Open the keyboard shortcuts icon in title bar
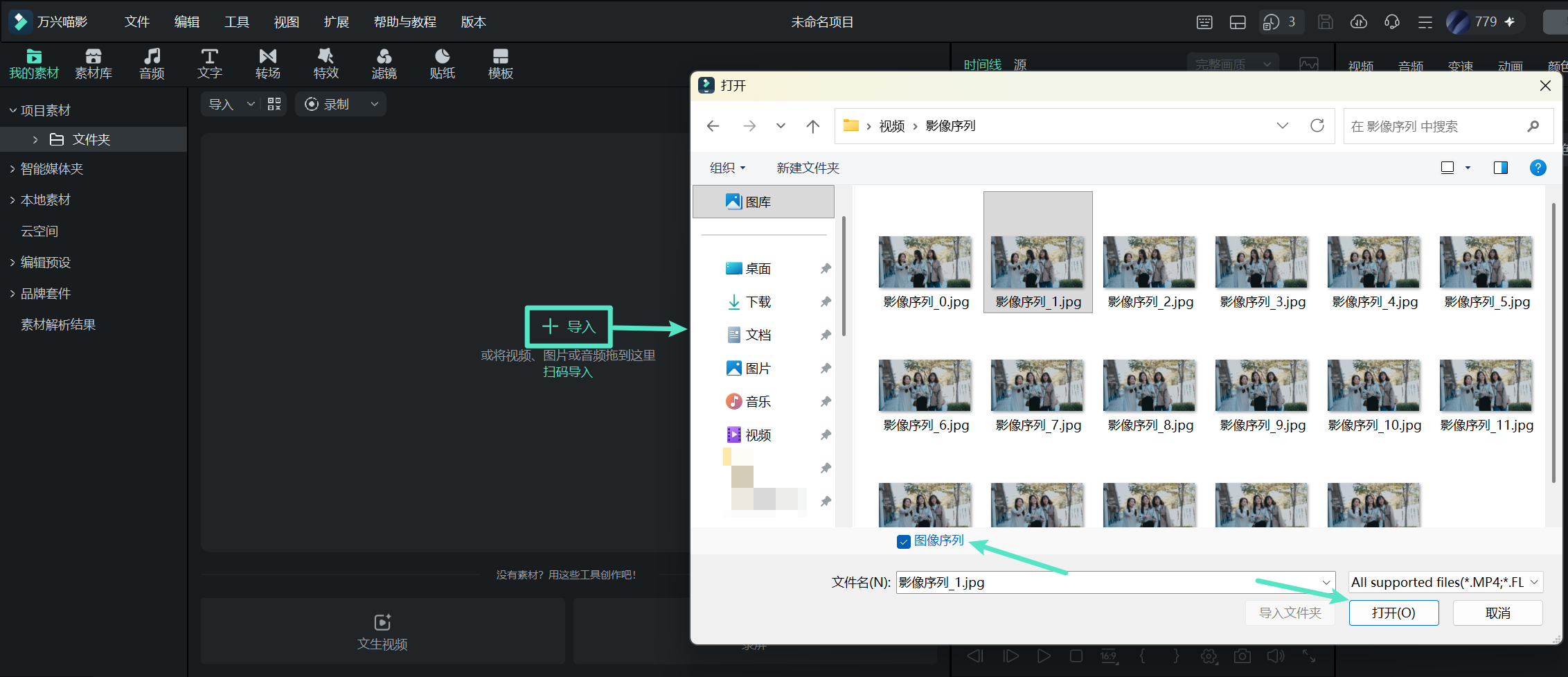1568x677 pixels. [x=1204, y=22]
